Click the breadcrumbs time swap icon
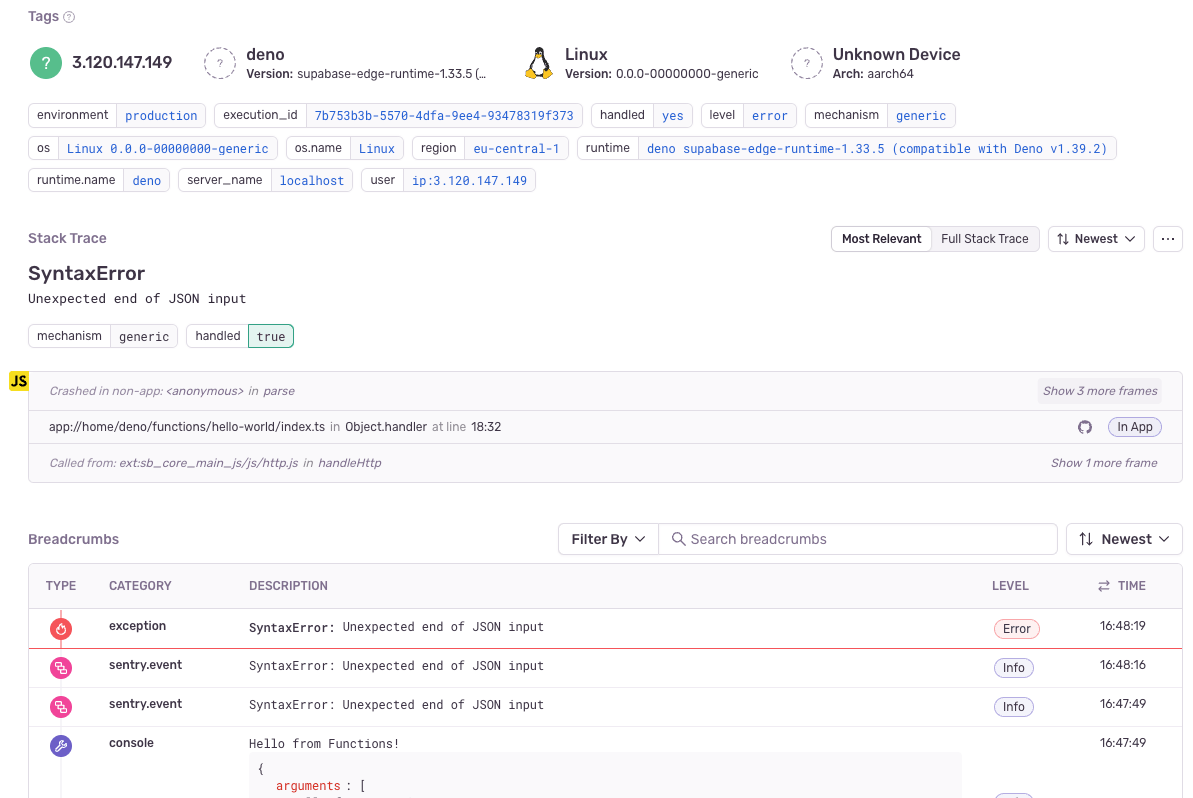This screenshot has width=1193, height=798. (x=1104, y=586)
